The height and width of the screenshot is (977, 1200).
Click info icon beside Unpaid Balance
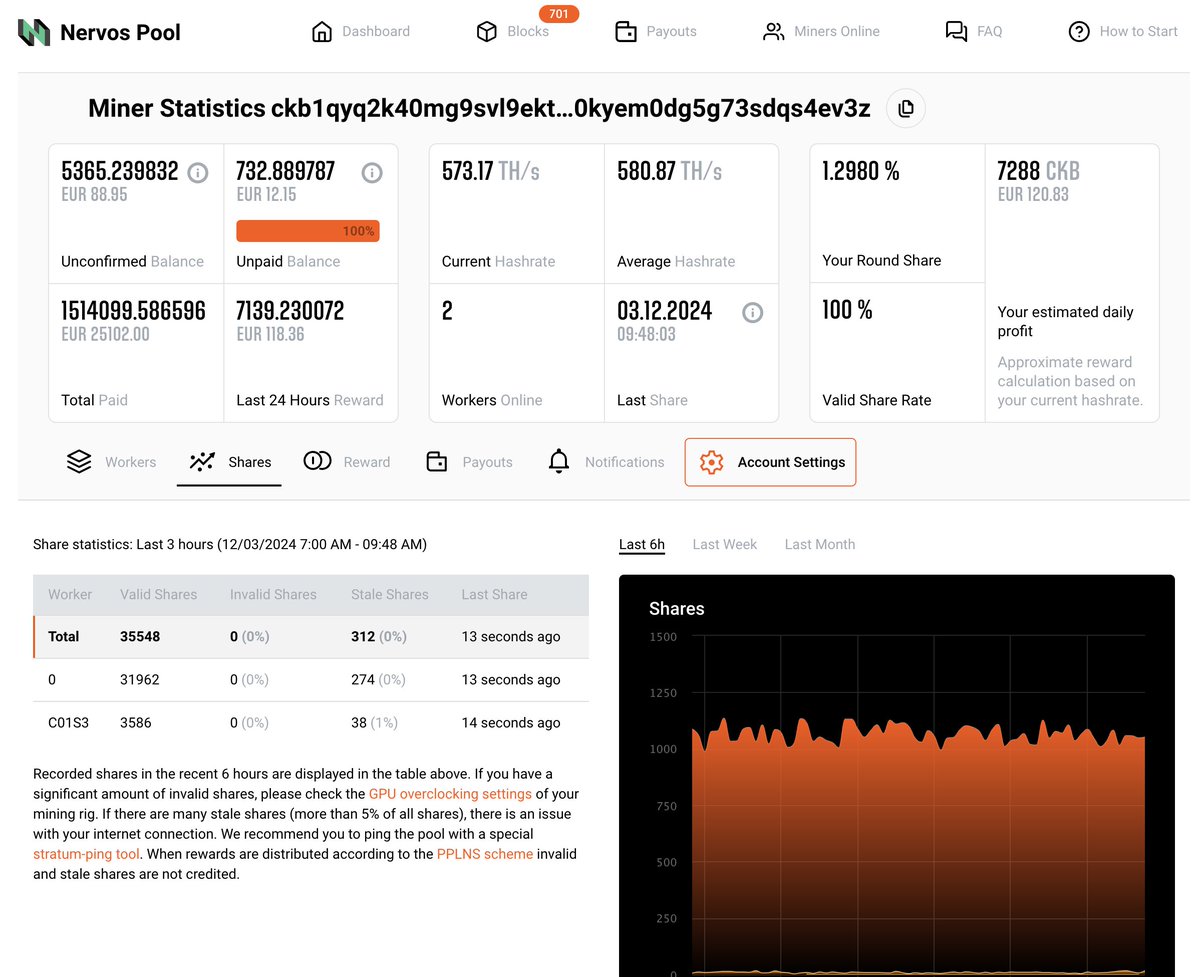click(x=372, y=173)
